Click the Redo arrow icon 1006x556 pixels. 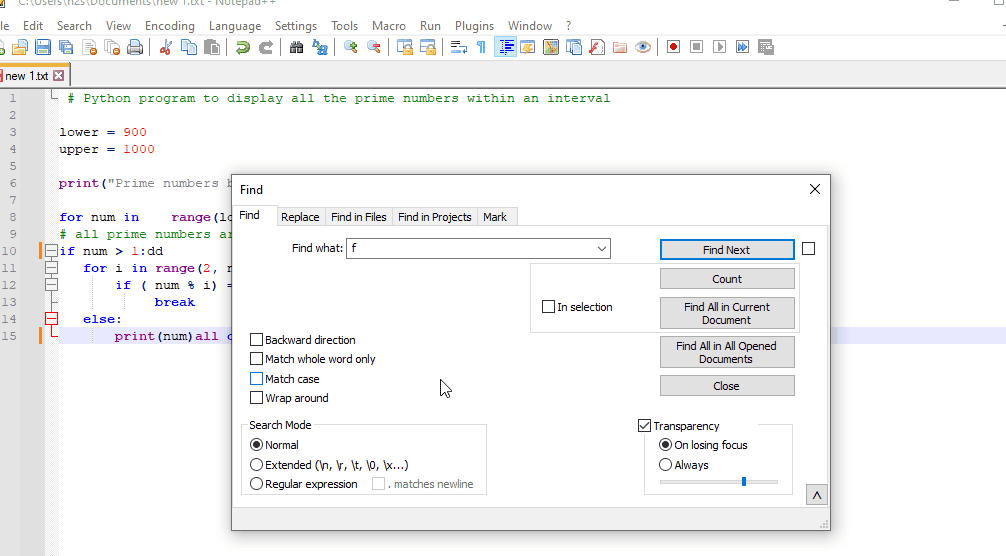[x=266, y=47]
